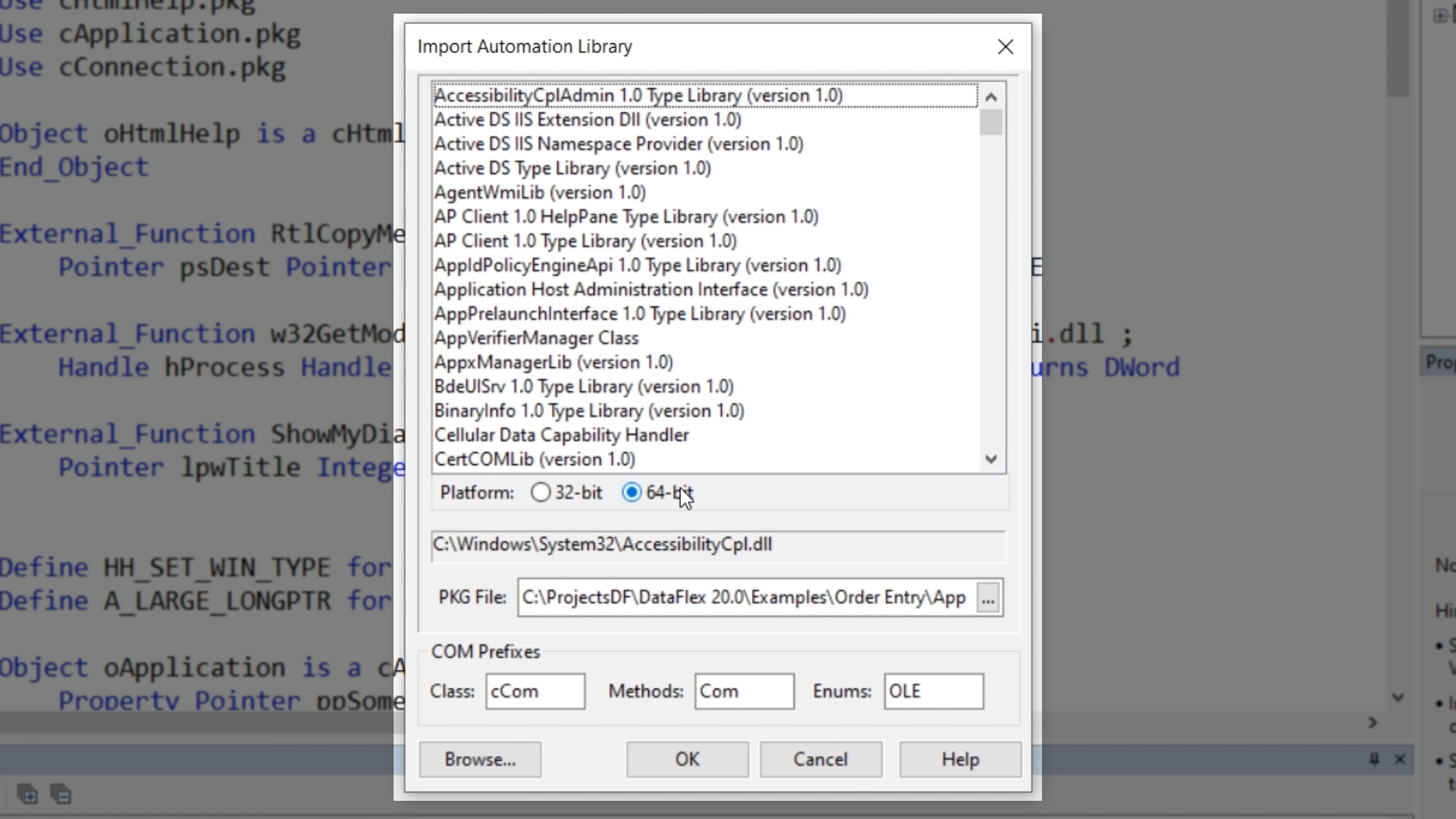Open Help for the import dialog

pyautogui.click(x=960, y=759)
